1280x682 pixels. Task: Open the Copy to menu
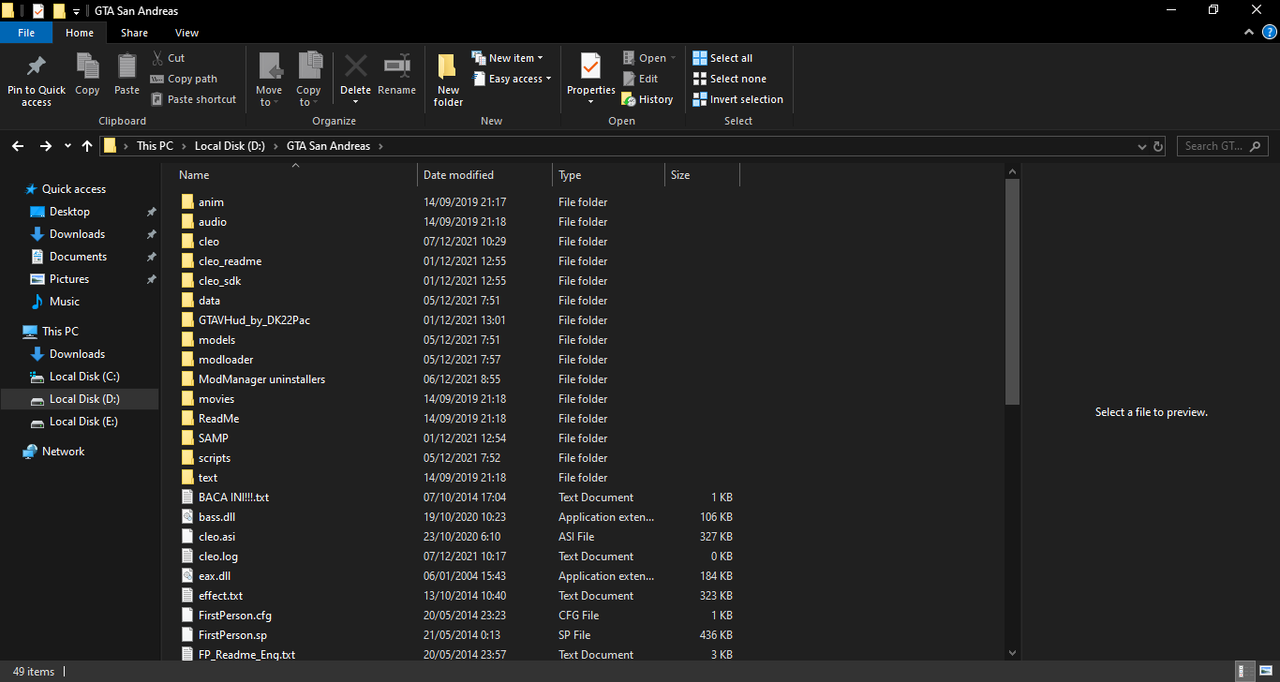coord(309,79)
